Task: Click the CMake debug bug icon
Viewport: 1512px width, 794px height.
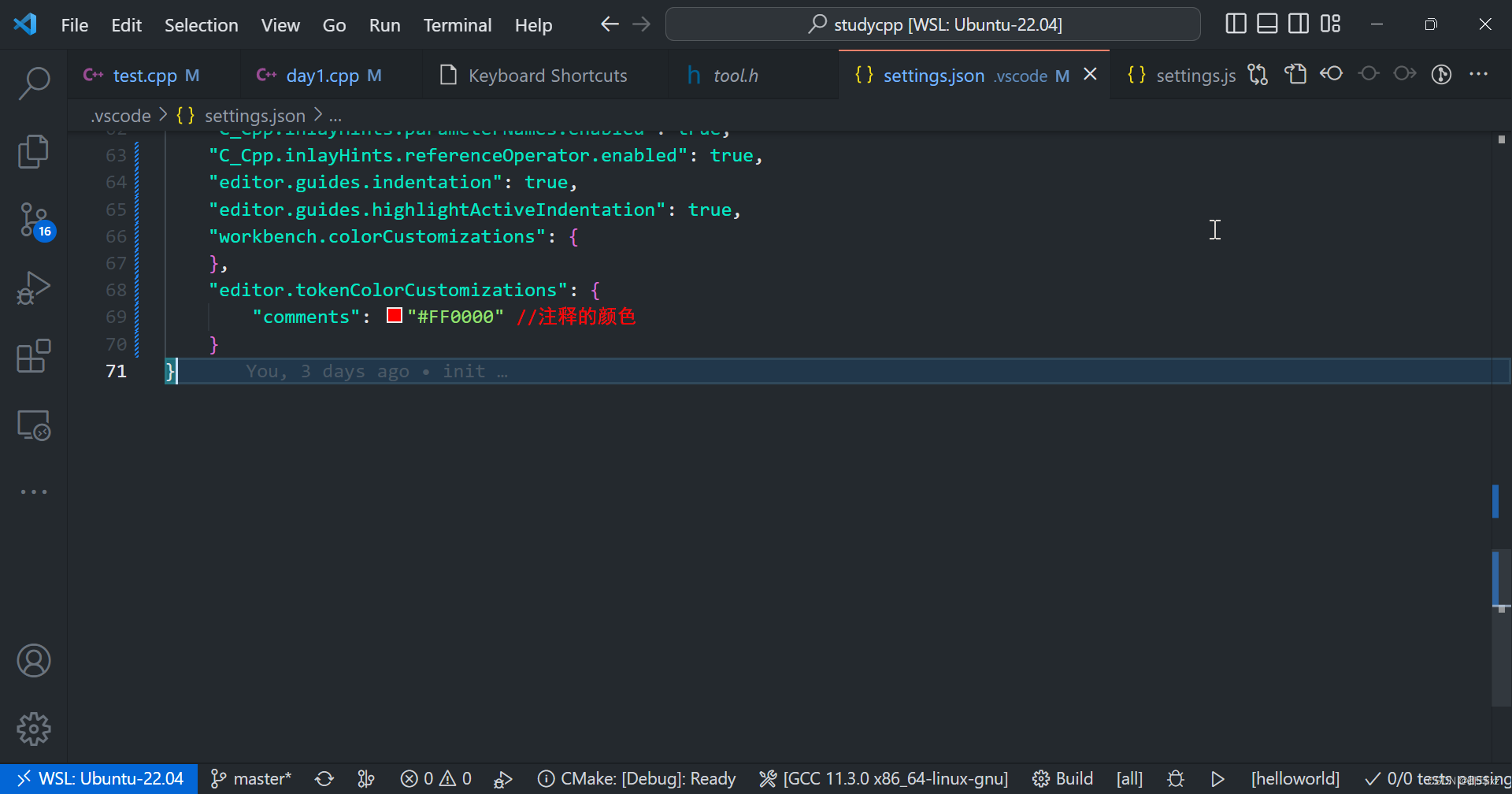Action: point(1176,779)
